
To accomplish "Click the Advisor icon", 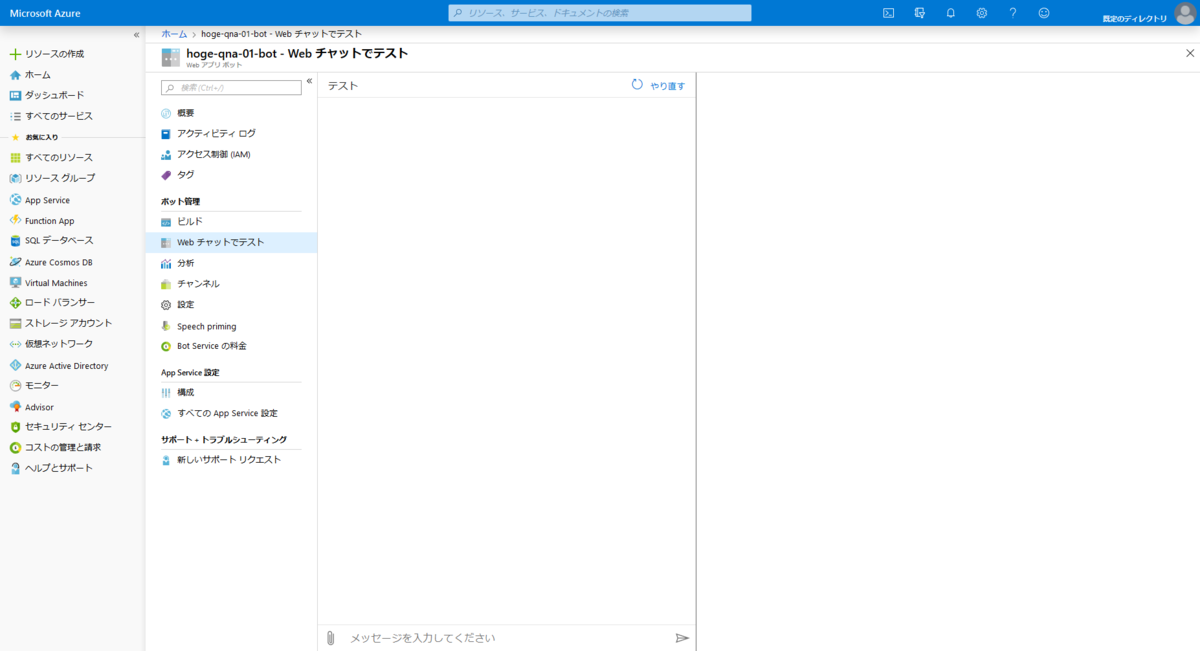I will 15,407.
